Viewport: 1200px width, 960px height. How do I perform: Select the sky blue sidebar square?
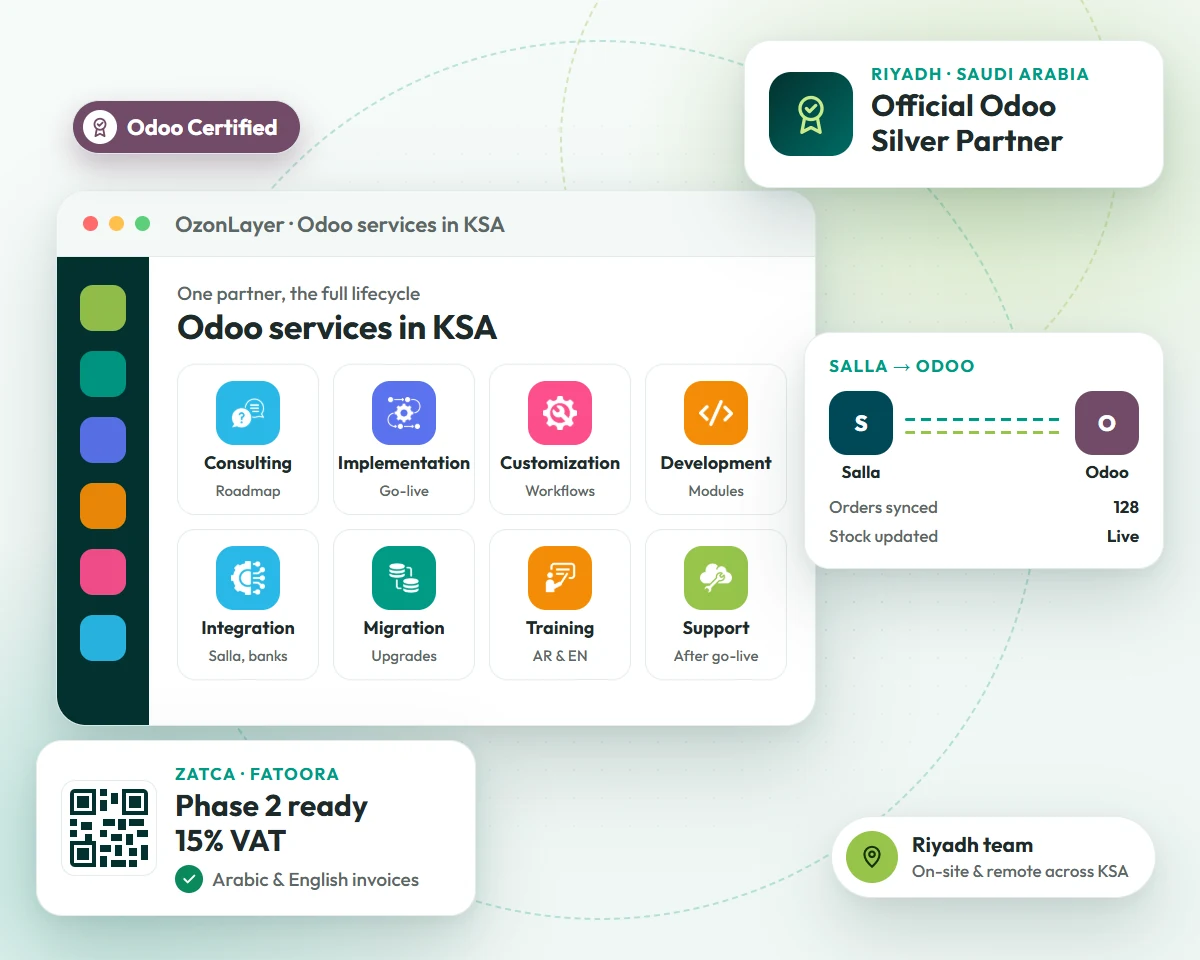pyautogui.click(x=103, y=638)
